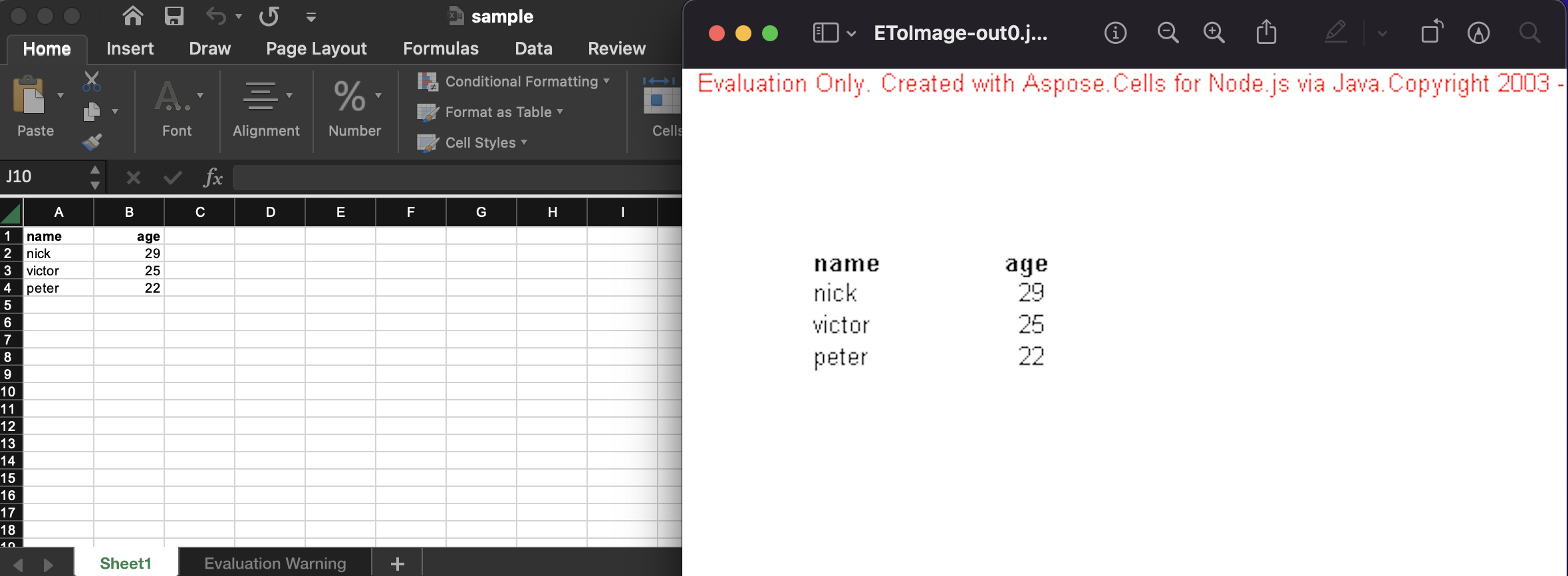Click the Share icon in Preview

(x=1266, y=33)
